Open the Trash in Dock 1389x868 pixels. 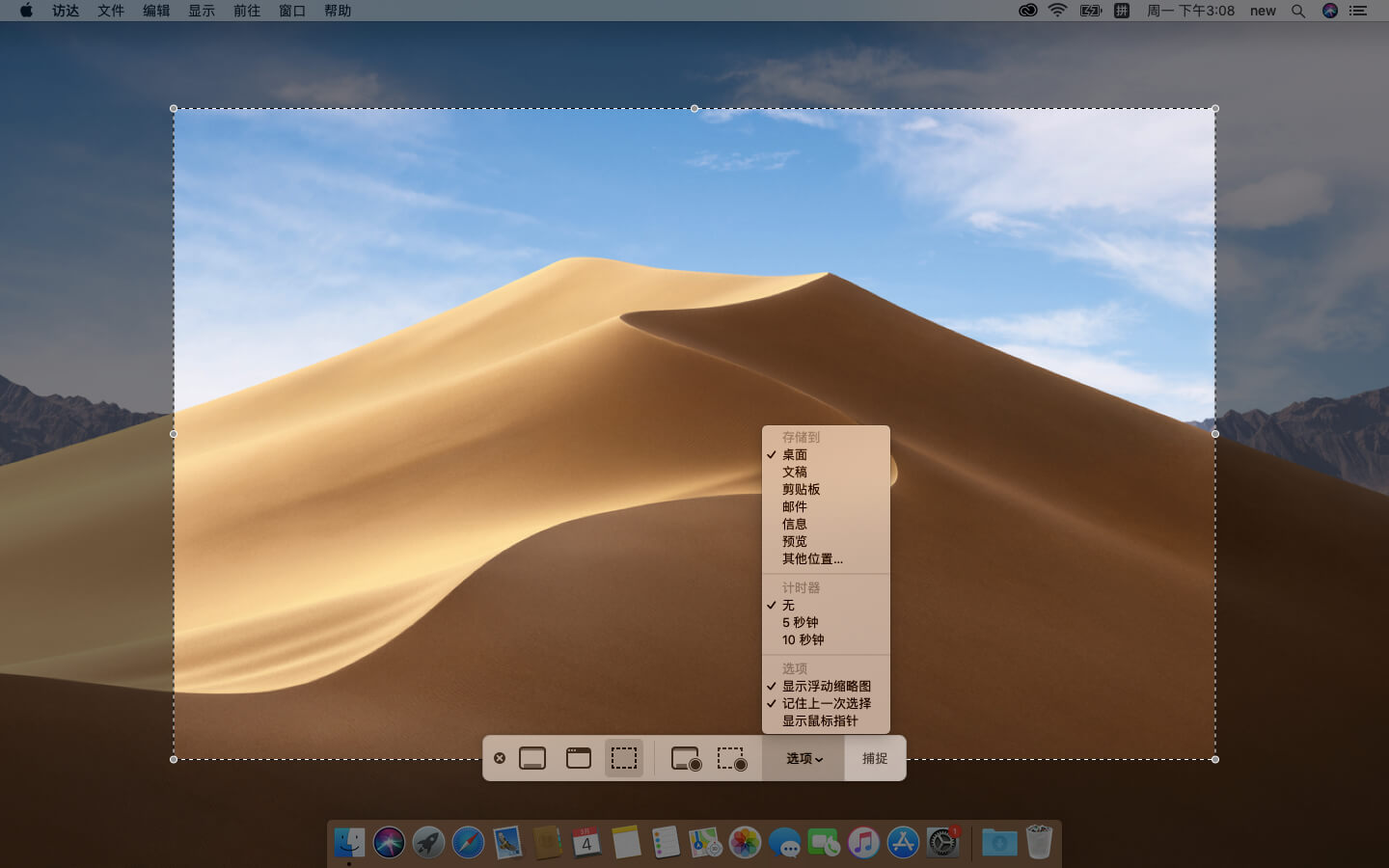pyautogui.click(x=1039, y=842)
